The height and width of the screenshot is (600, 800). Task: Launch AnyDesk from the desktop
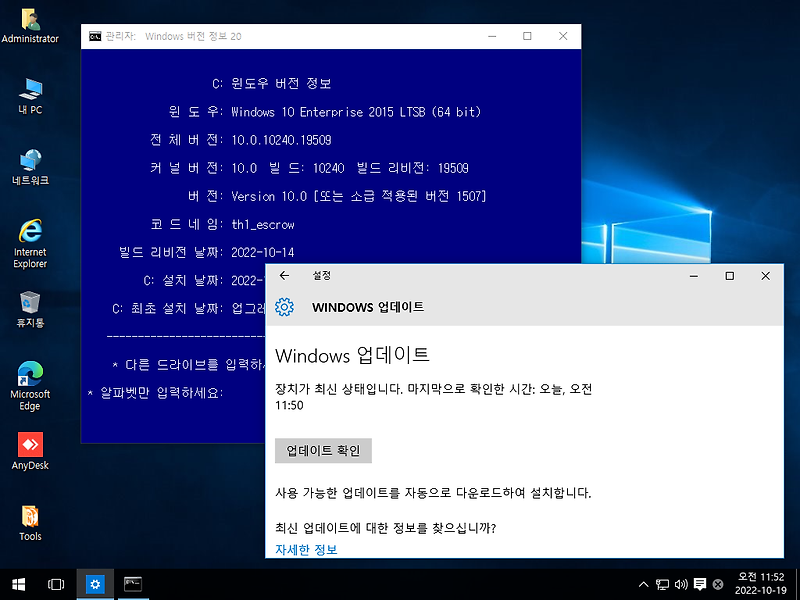point(30,452)
